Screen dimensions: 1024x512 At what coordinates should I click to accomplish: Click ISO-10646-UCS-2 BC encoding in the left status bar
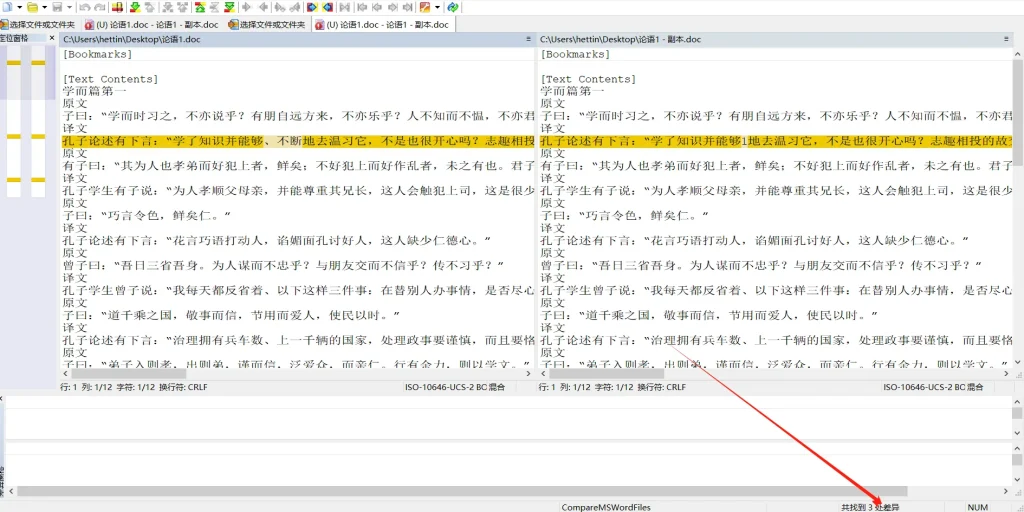446,387
